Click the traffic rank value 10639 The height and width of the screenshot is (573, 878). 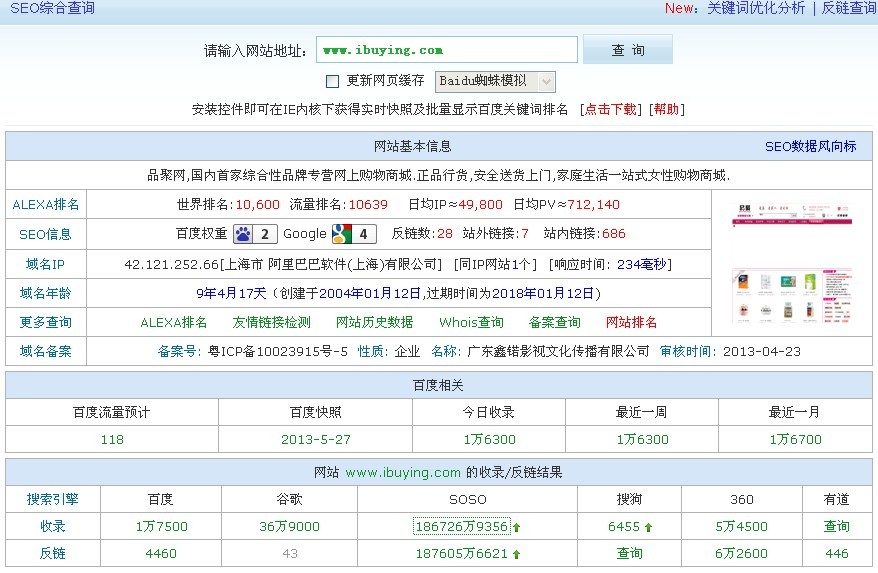click(x=368, y=205)
